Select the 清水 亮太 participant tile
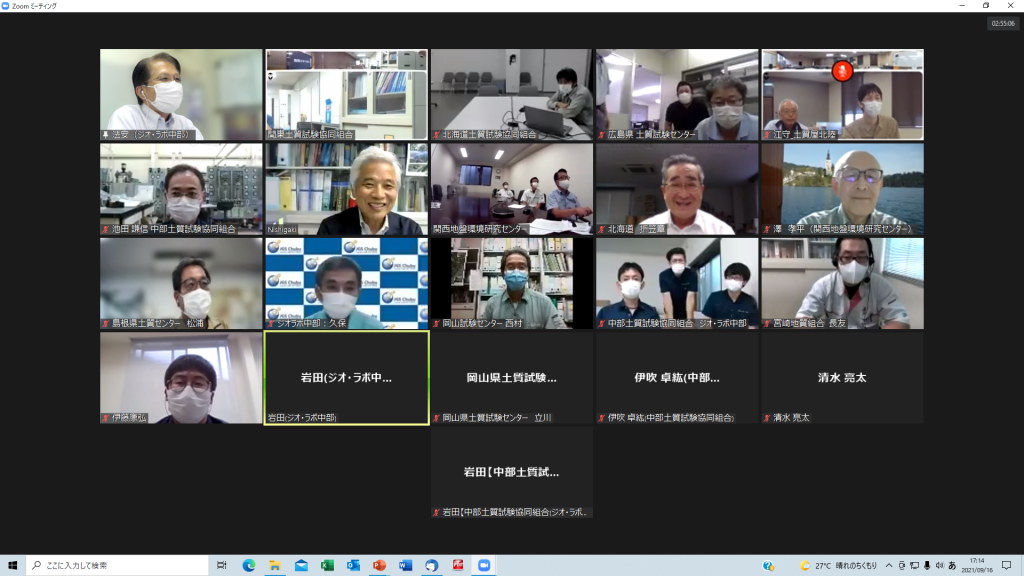Viewport: 1024px width, 576px height. (841, 378)
